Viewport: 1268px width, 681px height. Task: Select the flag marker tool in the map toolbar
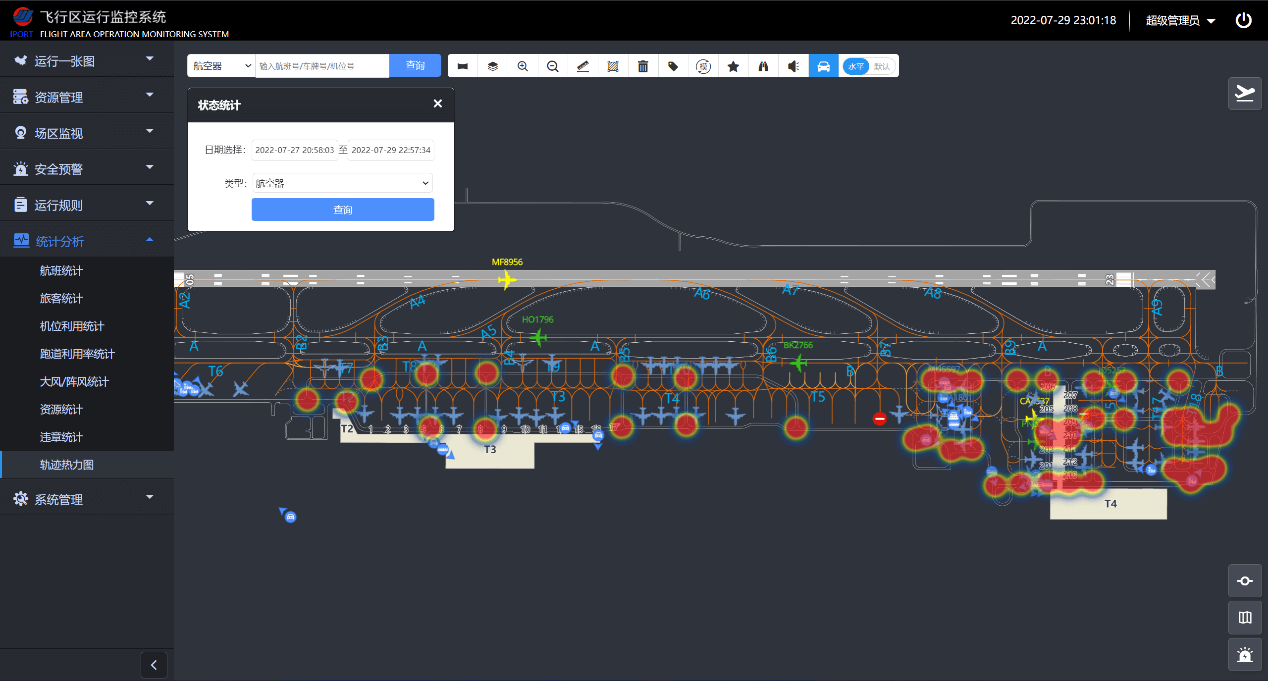click(463, 66)
